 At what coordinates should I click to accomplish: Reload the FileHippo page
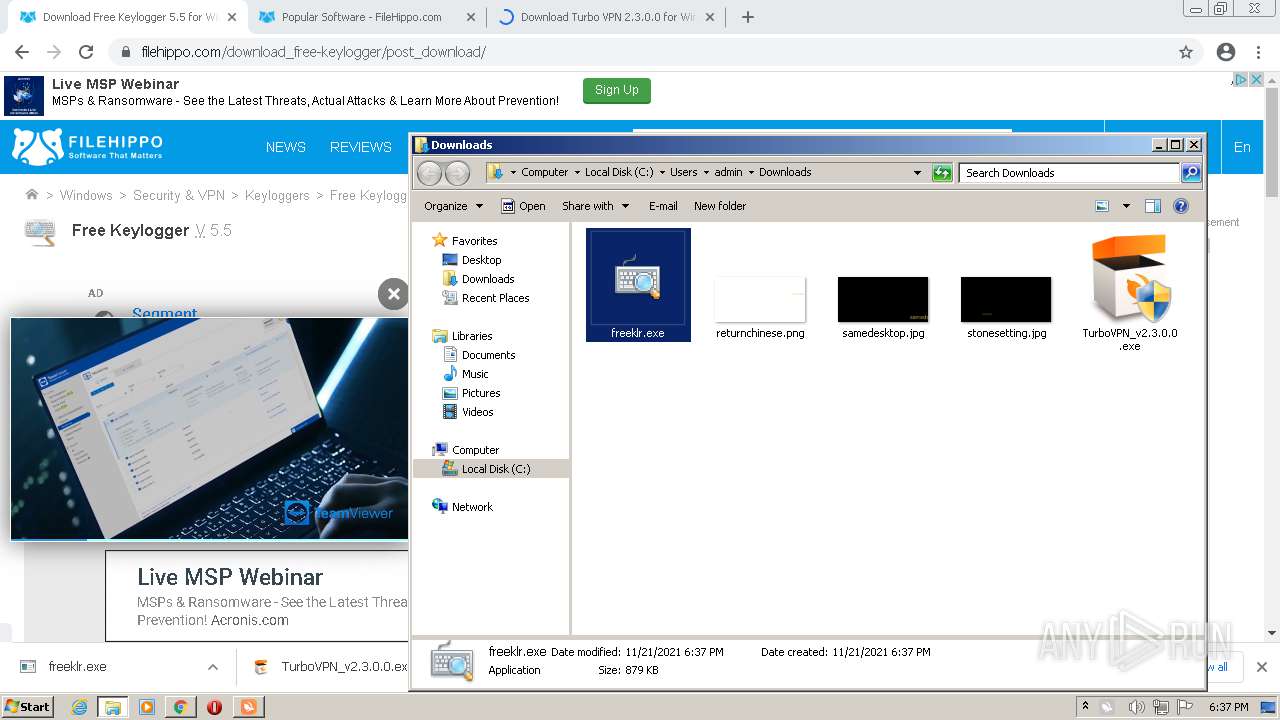[x=86, y=52]
